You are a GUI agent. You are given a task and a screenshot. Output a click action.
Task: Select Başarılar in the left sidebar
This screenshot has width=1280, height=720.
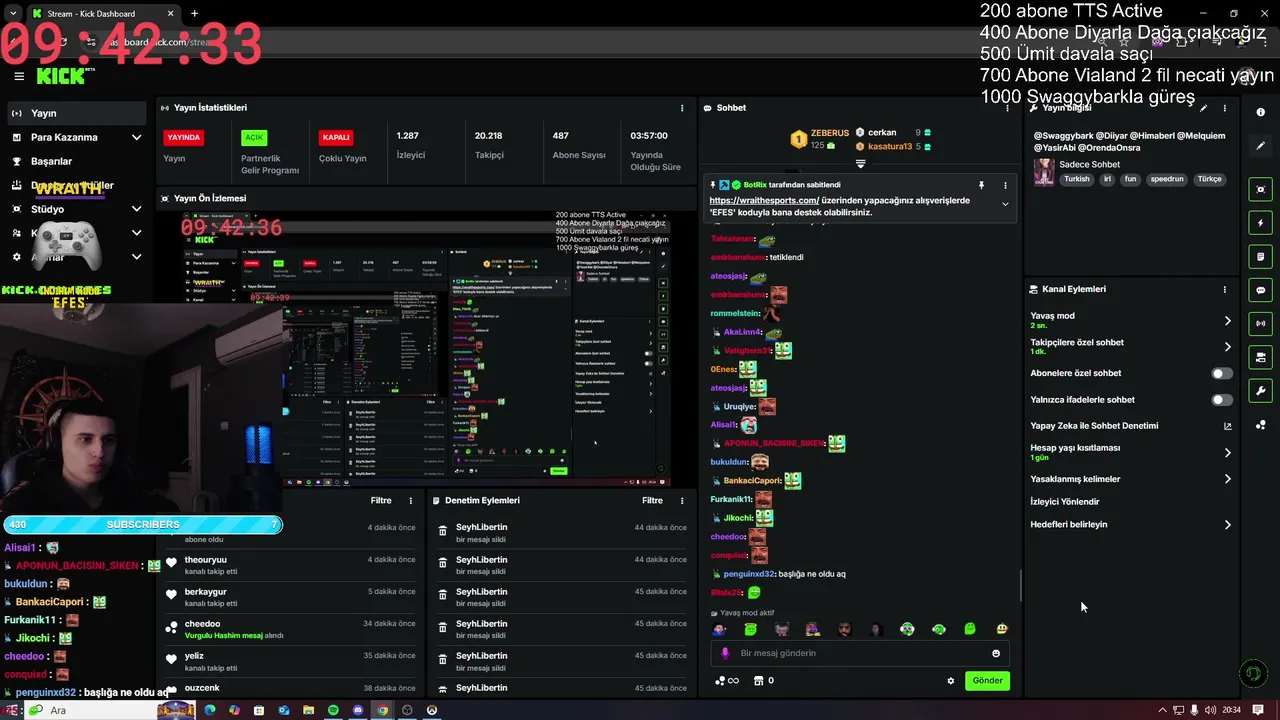point(76,161)
